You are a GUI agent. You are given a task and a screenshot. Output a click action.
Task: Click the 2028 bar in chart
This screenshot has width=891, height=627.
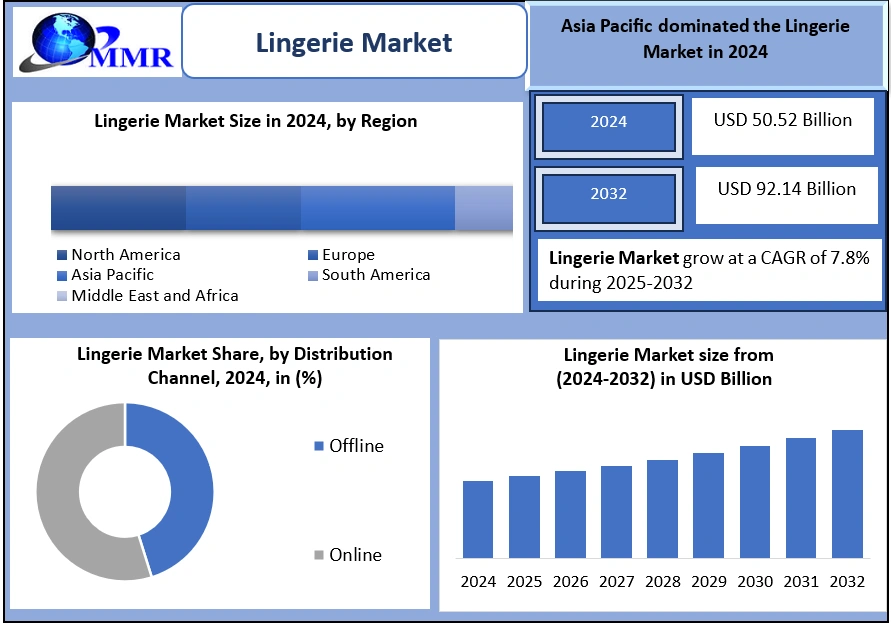[x=662, y=509]
